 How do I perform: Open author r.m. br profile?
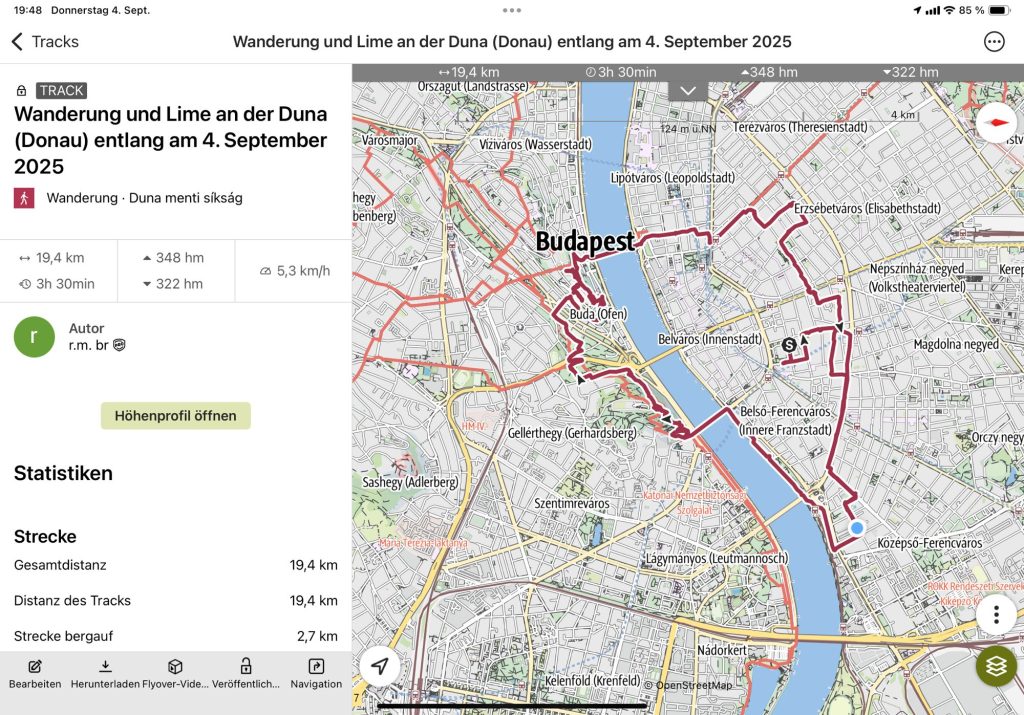click(x=90, y=345)
